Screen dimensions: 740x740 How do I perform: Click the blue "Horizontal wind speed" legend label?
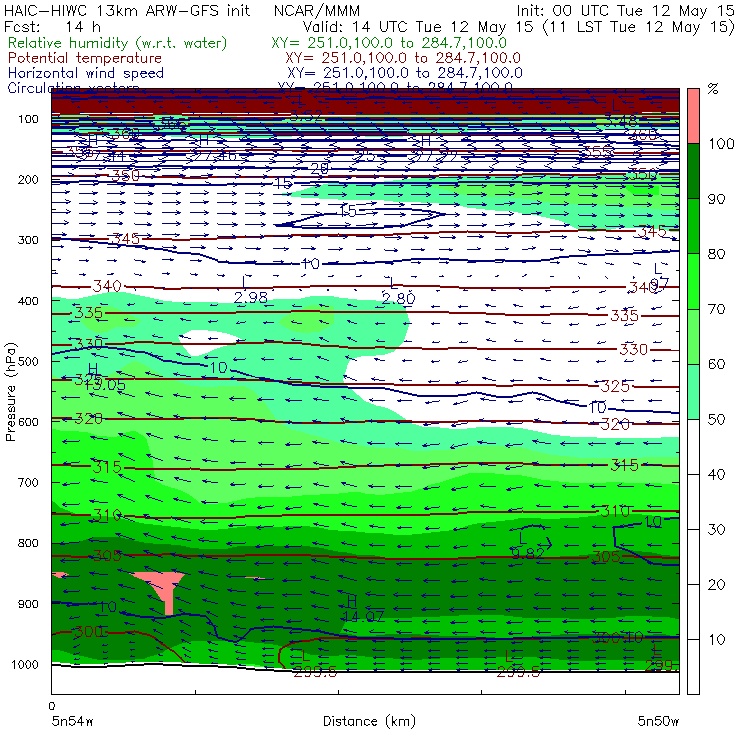(x=86, y=73)
